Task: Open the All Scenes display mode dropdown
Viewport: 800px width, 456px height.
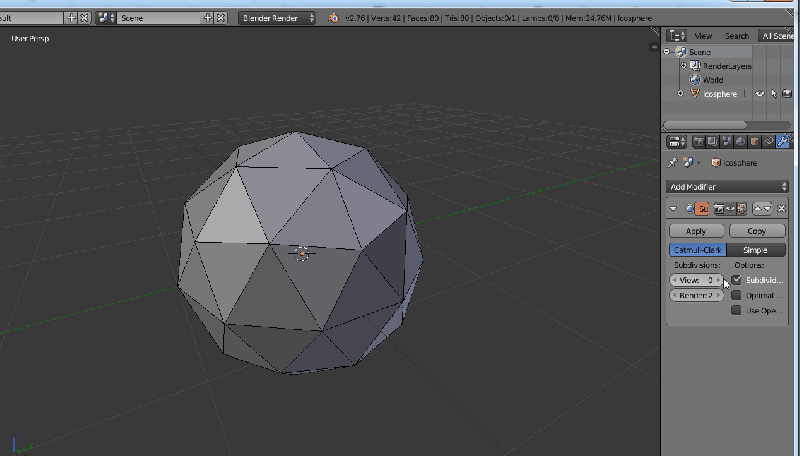Action: pos(776,36)
